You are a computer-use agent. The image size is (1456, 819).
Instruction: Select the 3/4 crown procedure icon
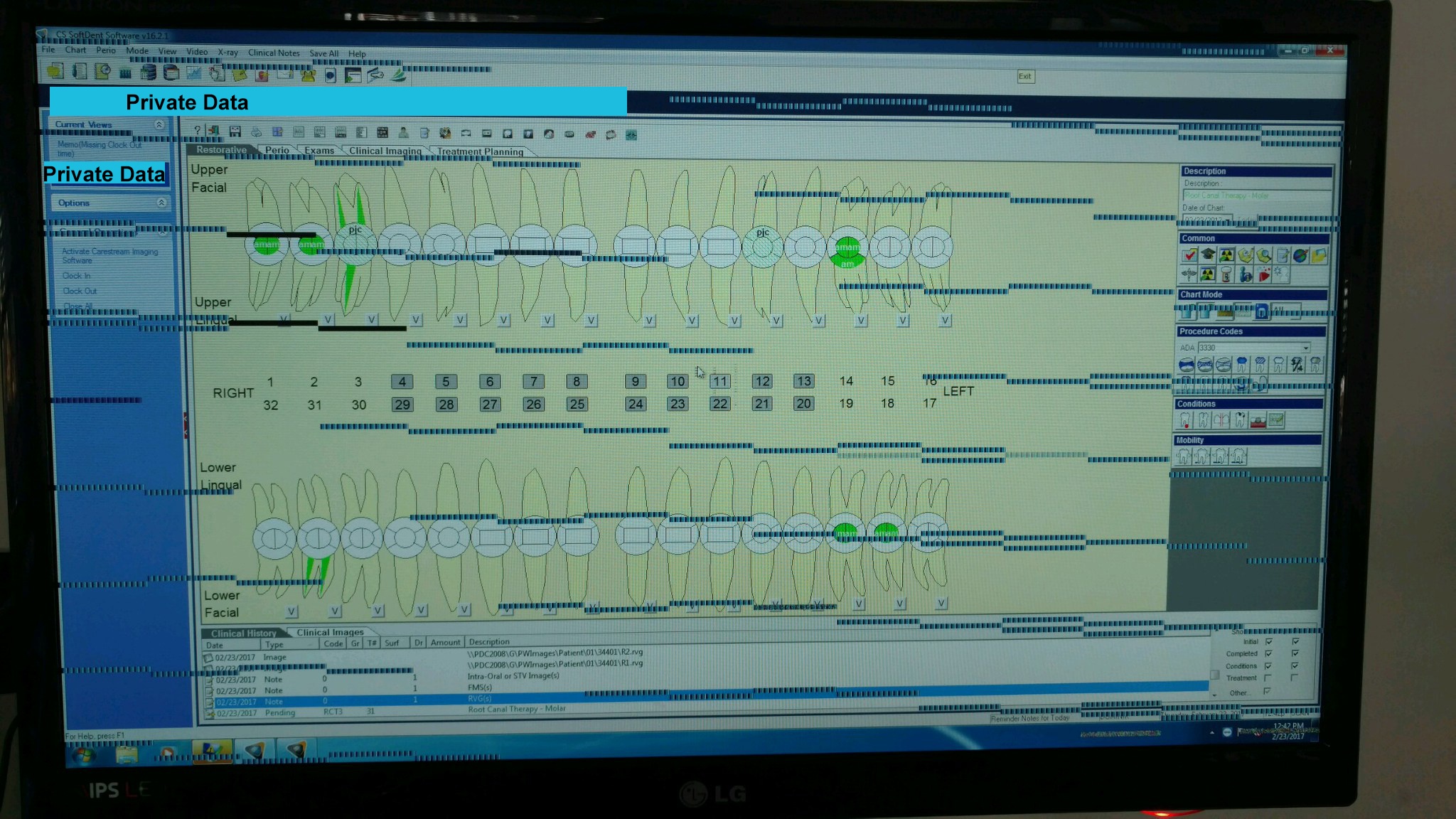pos(1297,365)
